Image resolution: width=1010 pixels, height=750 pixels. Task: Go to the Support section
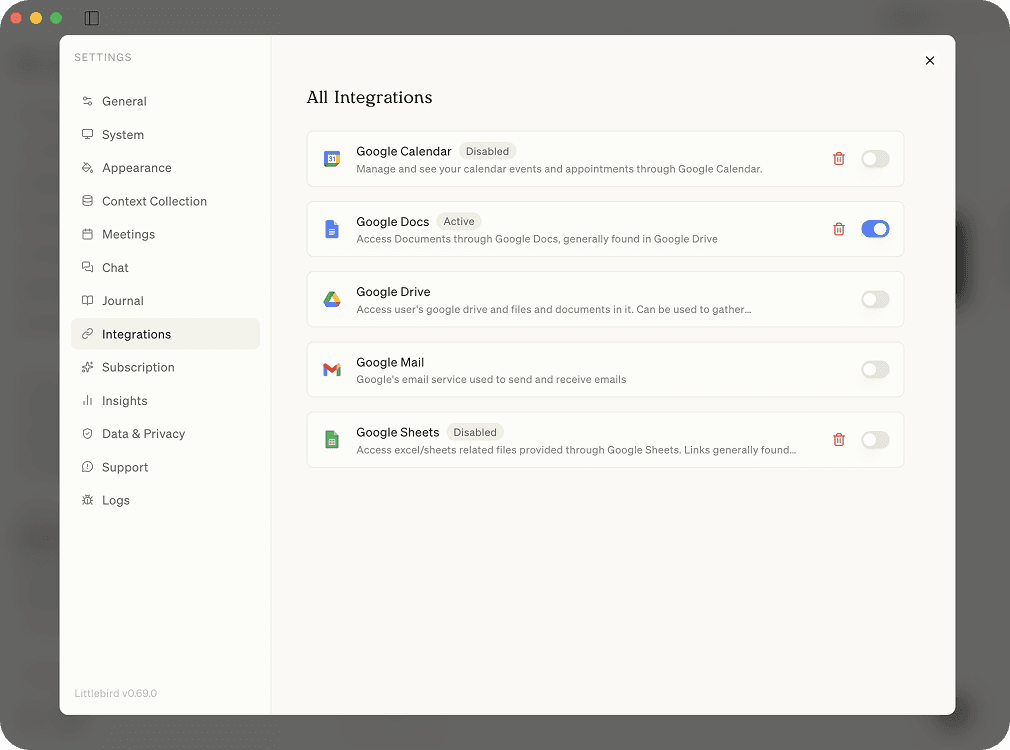click(166, 466)
